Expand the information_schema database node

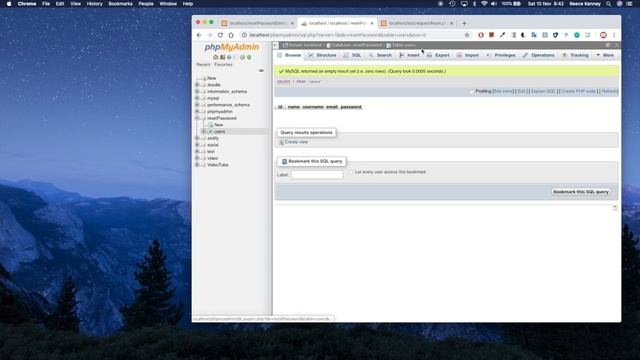(x=197, y=91)
